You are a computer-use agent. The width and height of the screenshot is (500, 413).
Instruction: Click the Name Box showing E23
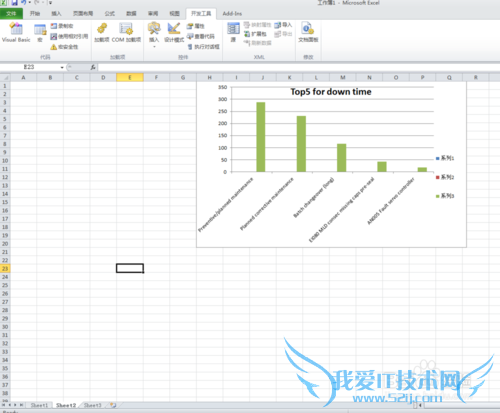click(x=29, y=67)
